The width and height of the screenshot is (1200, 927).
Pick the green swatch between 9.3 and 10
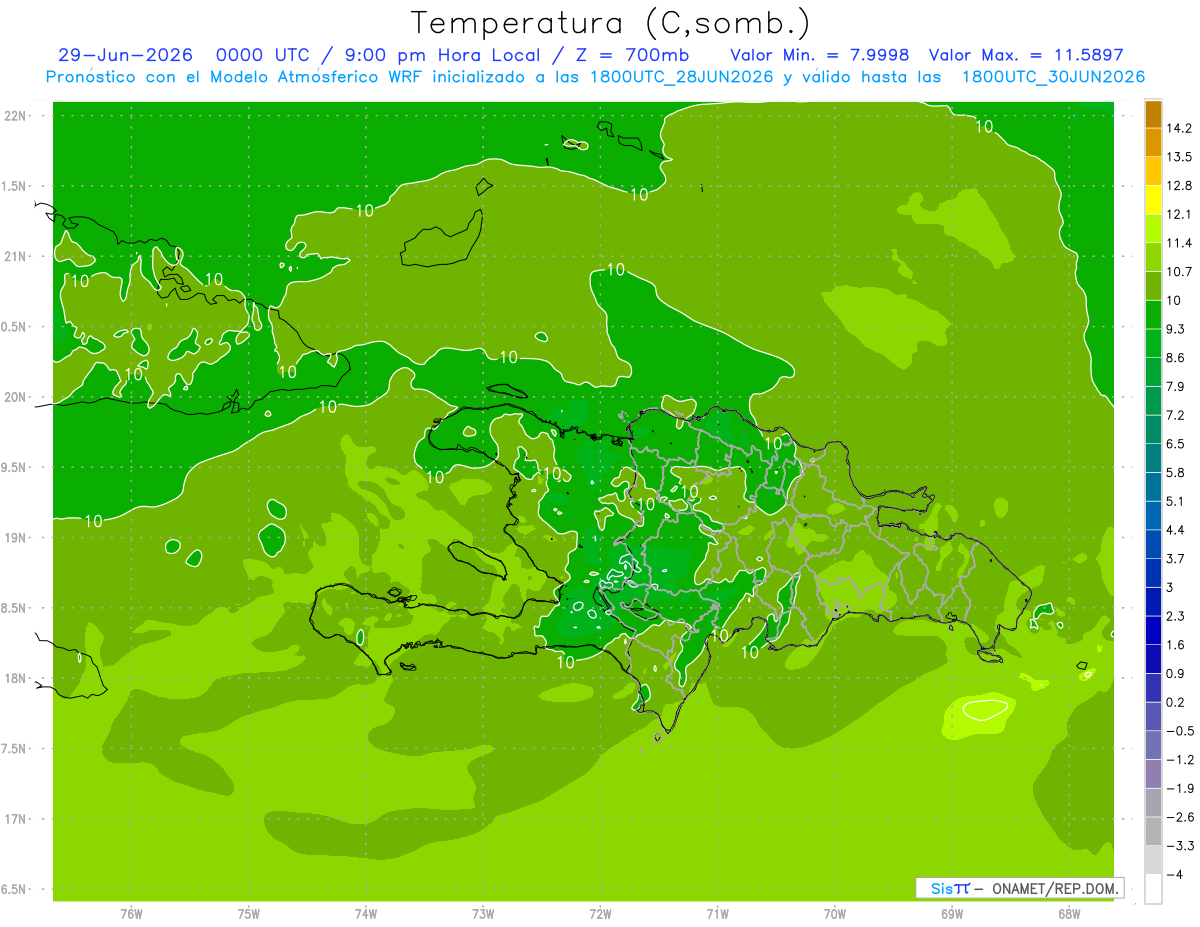tap(1153, 315)
